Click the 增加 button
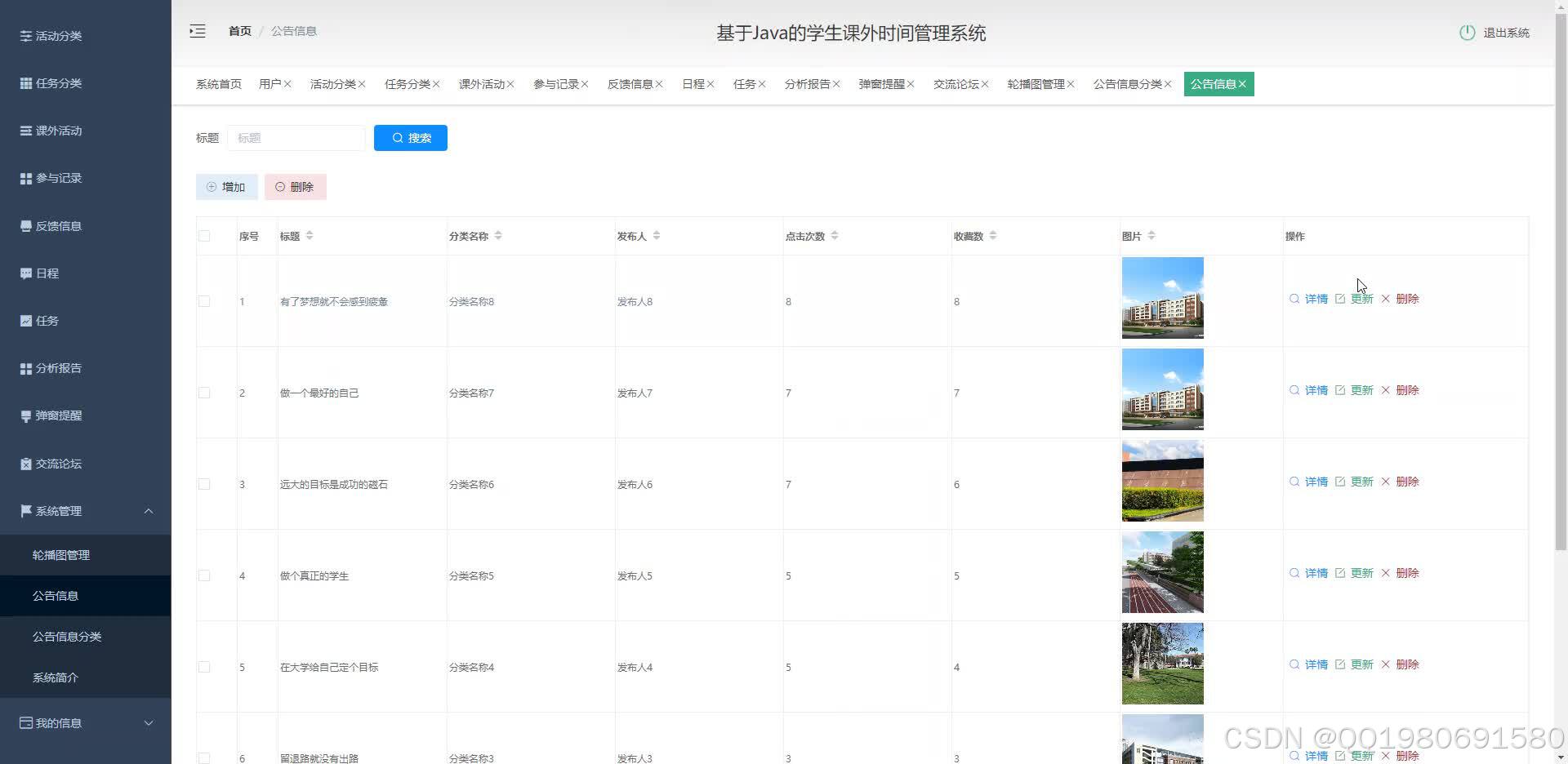 pyautogui.click(x=226, y=186)
